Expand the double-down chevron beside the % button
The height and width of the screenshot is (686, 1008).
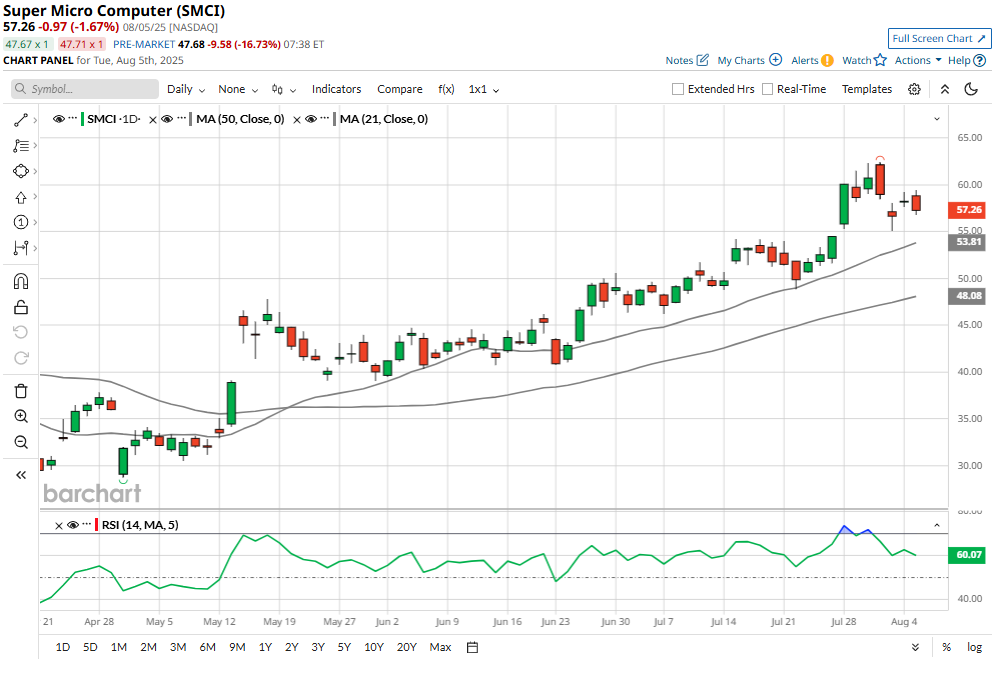[915, 647]
